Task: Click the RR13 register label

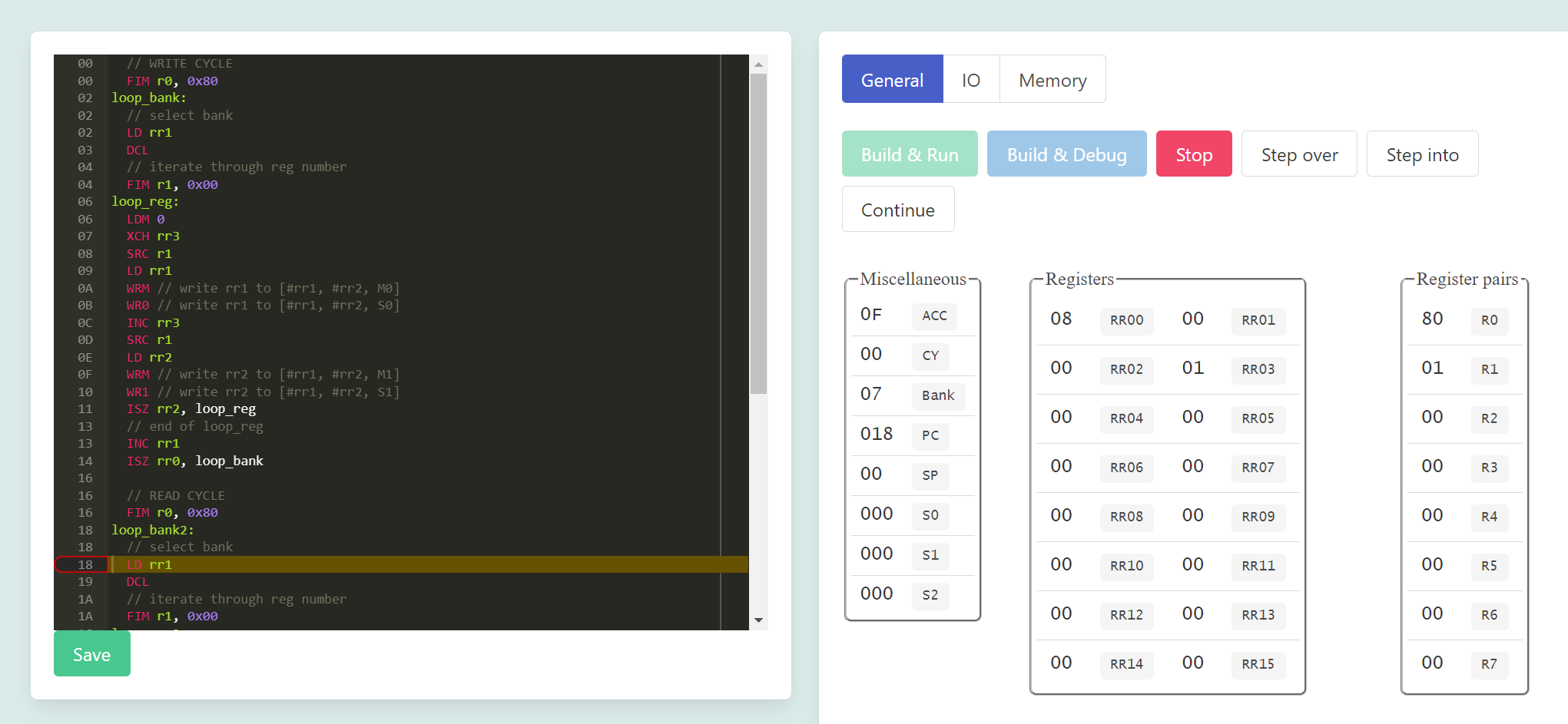Action: click(1258, 615)
